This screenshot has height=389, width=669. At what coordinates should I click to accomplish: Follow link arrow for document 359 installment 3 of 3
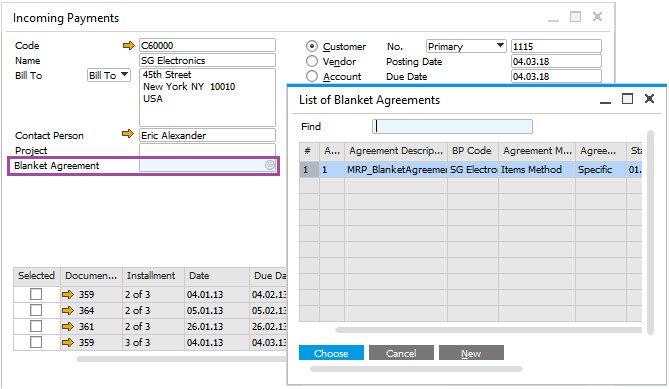pyautogui.click(x=68, y=343)
